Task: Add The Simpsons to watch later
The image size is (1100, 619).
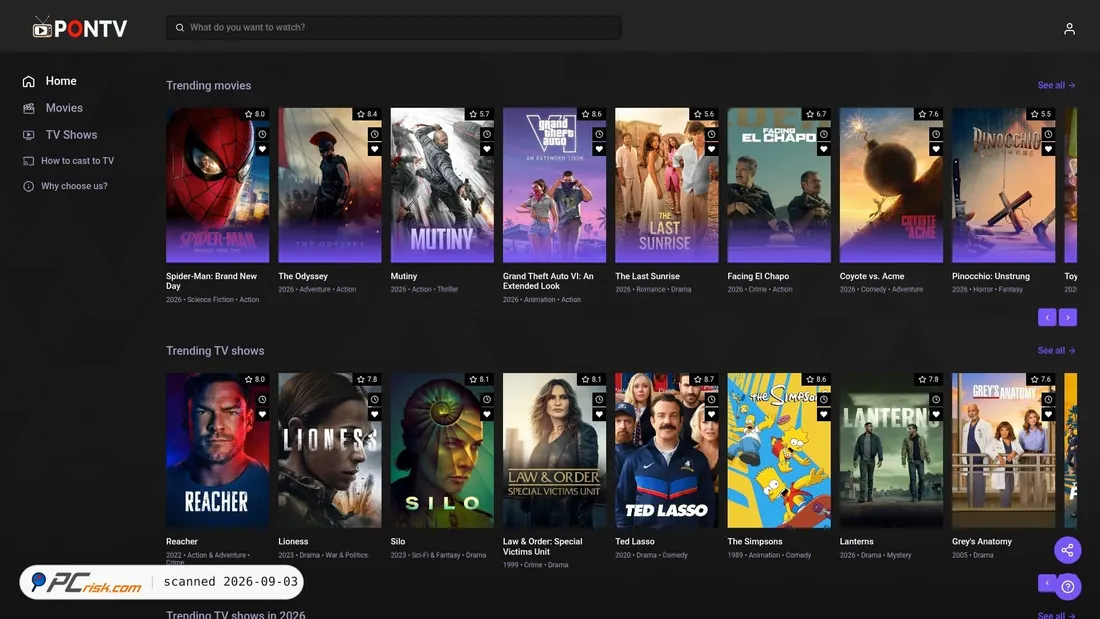Action: coord(824,399)
